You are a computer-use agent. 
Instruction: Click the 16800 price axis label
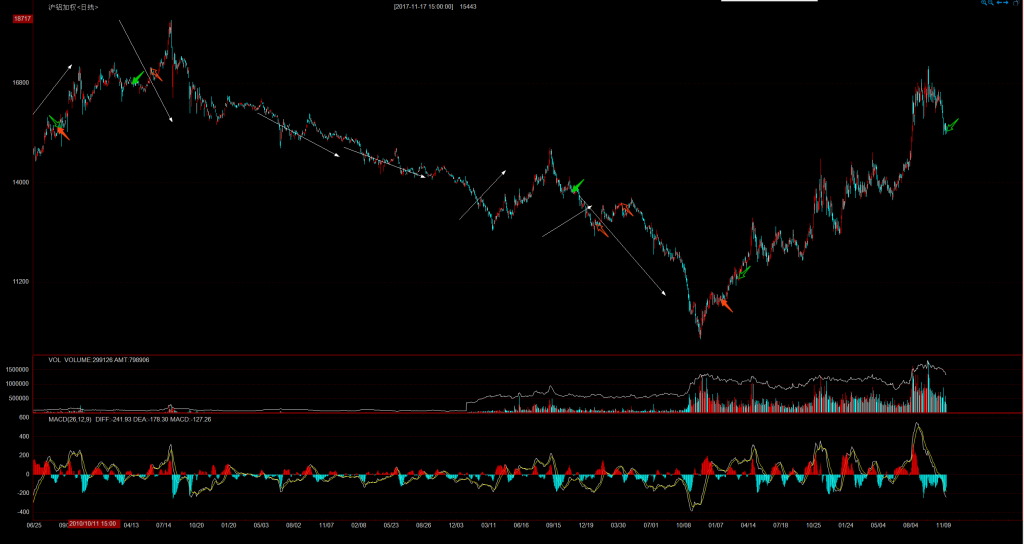(x=21, y=83)
